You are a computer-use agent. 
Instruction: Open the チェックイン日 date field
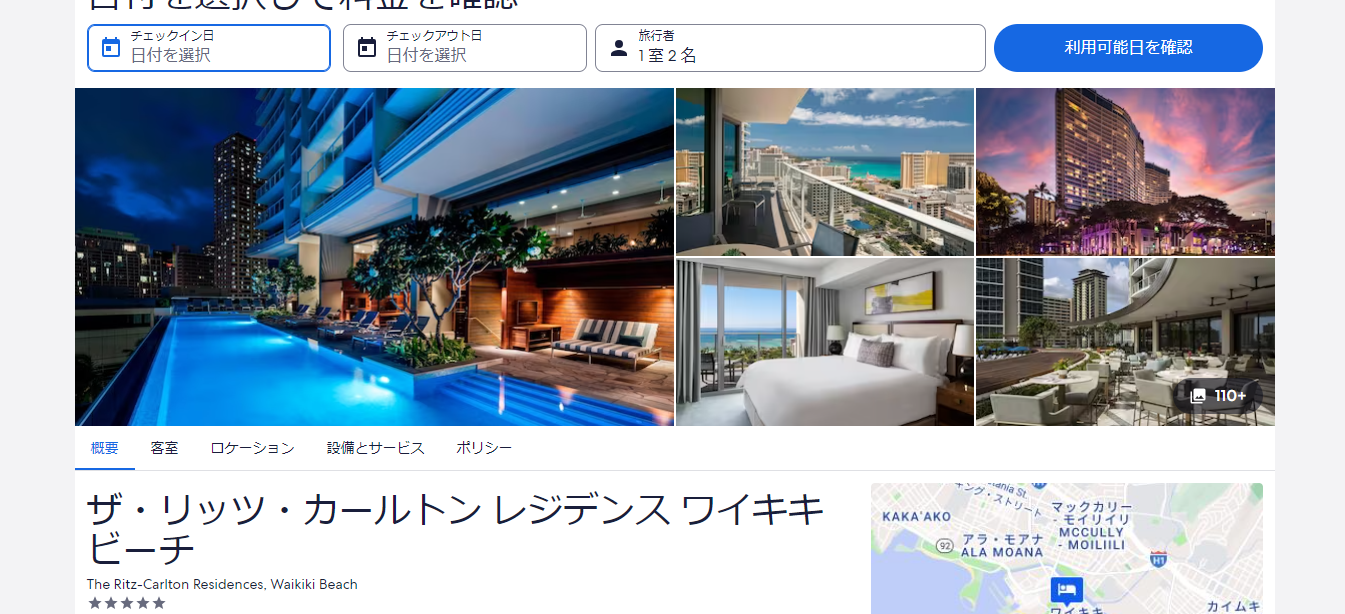click(x=209, y=48)
